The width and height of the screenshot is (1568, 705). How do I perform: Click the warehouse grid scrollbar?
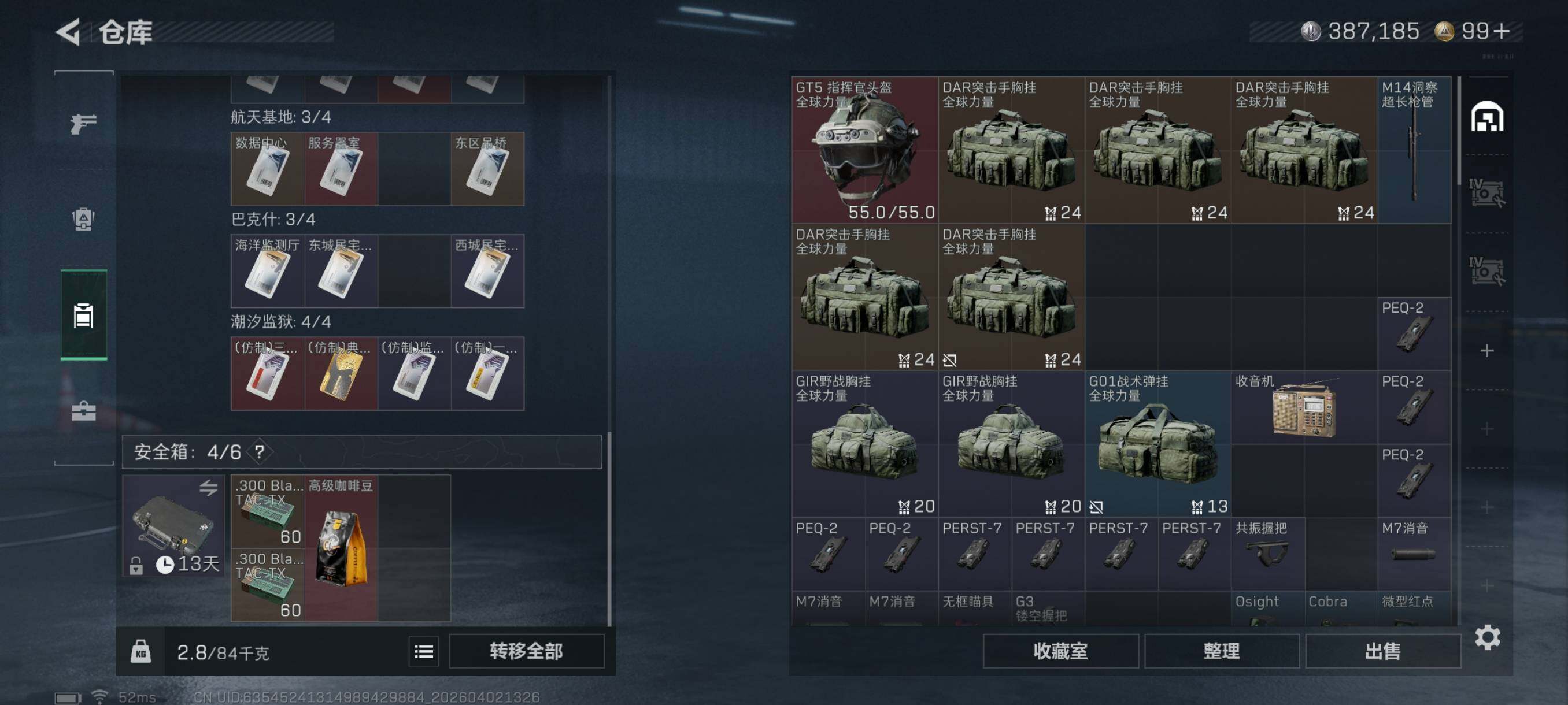(x=1459, y=131)
